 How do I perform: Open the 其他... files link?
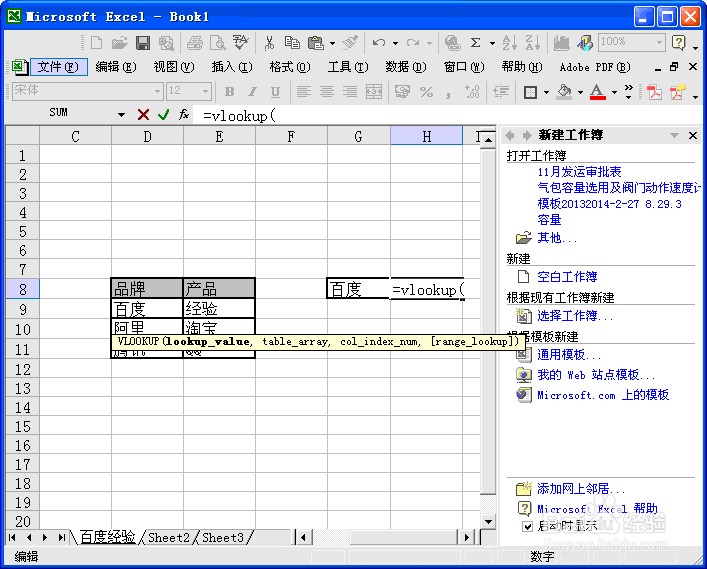pyautogui.click(x=557, y=238)
